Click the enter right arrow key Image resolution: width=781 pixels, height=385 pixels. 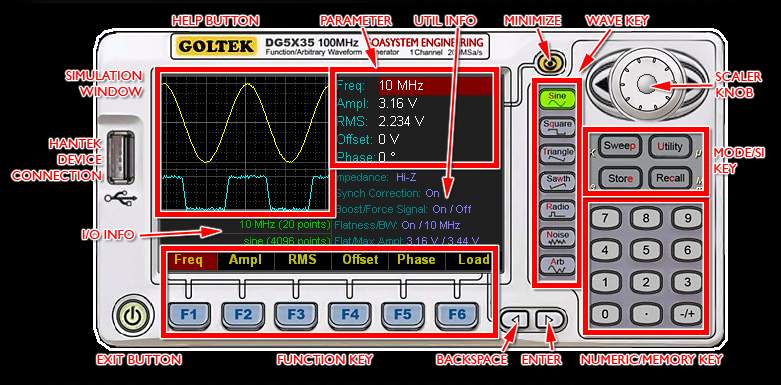549,320
